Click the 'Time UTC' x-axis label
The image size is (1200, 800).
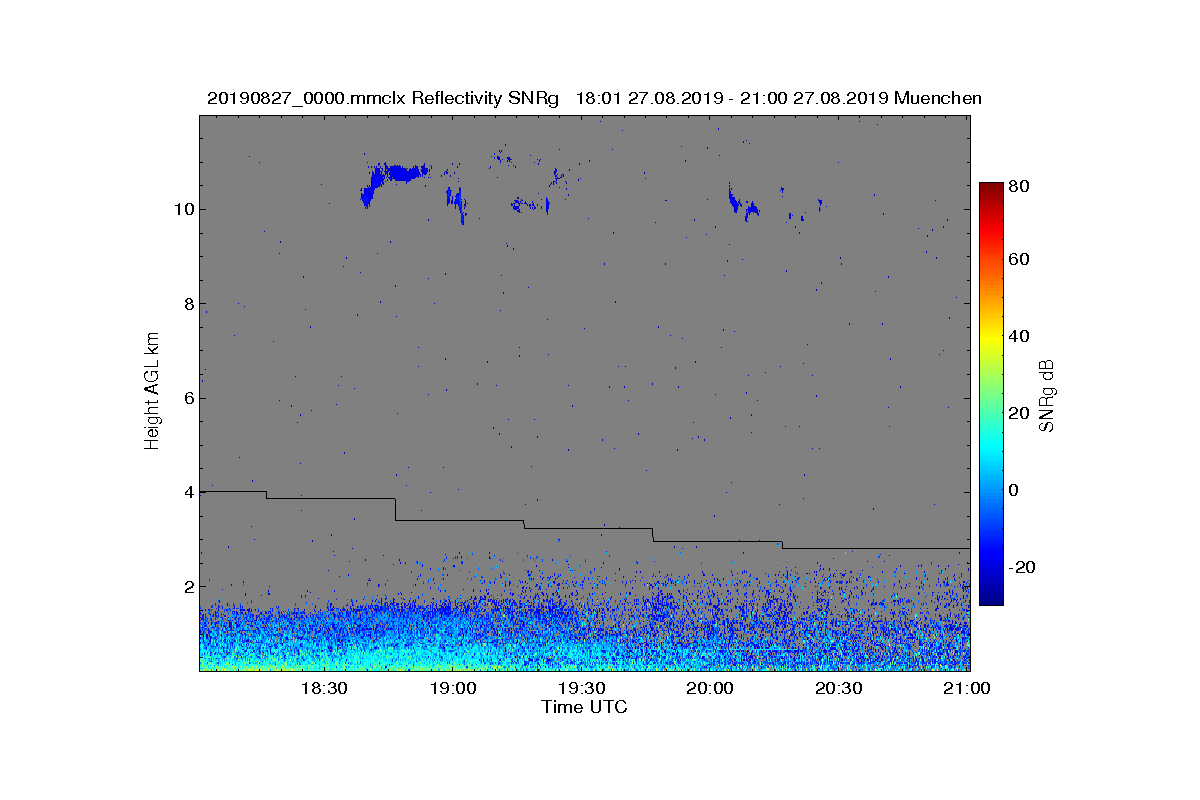(x=585, y=707)
